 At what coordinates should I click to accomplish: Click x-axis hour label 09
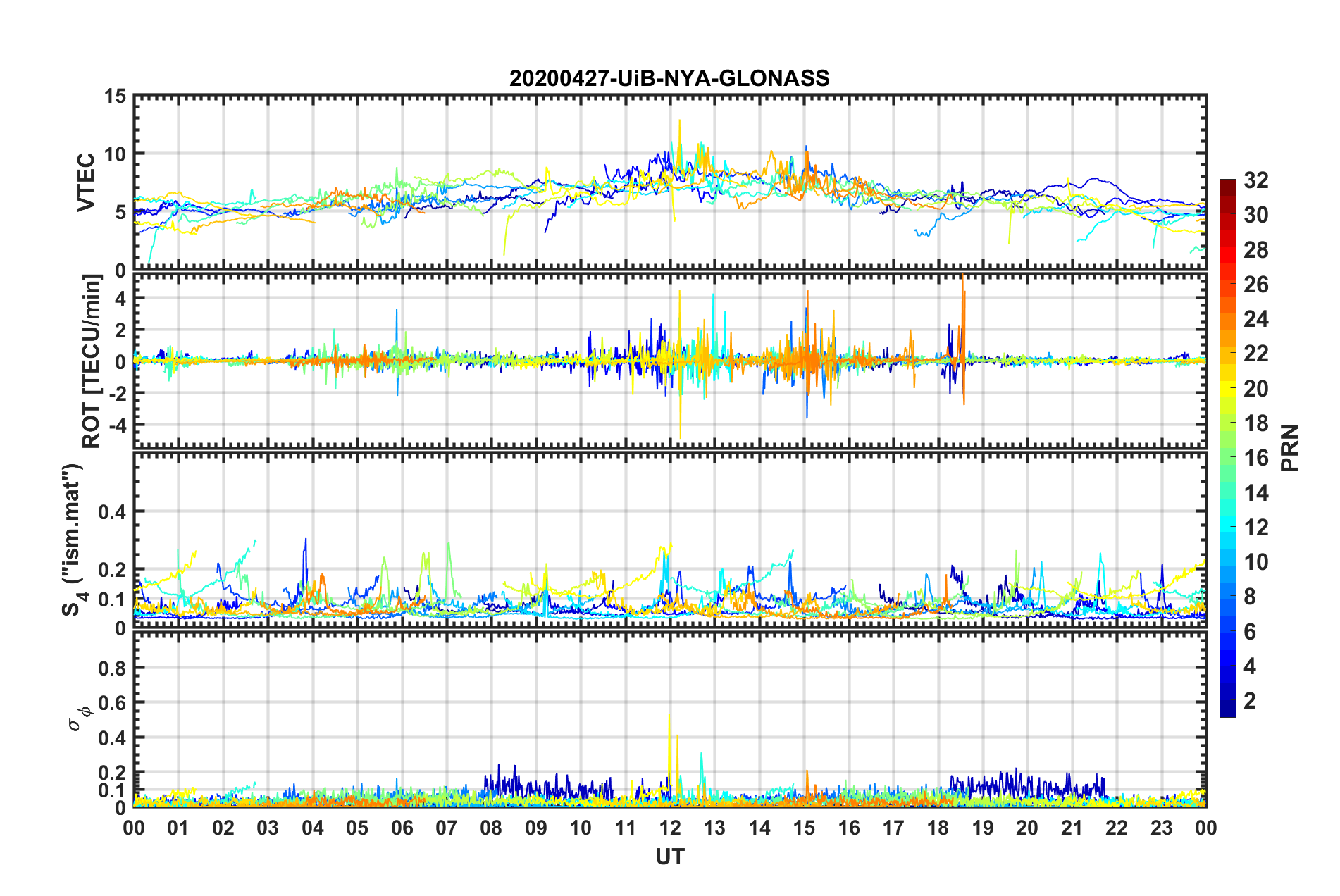[536, 828]
